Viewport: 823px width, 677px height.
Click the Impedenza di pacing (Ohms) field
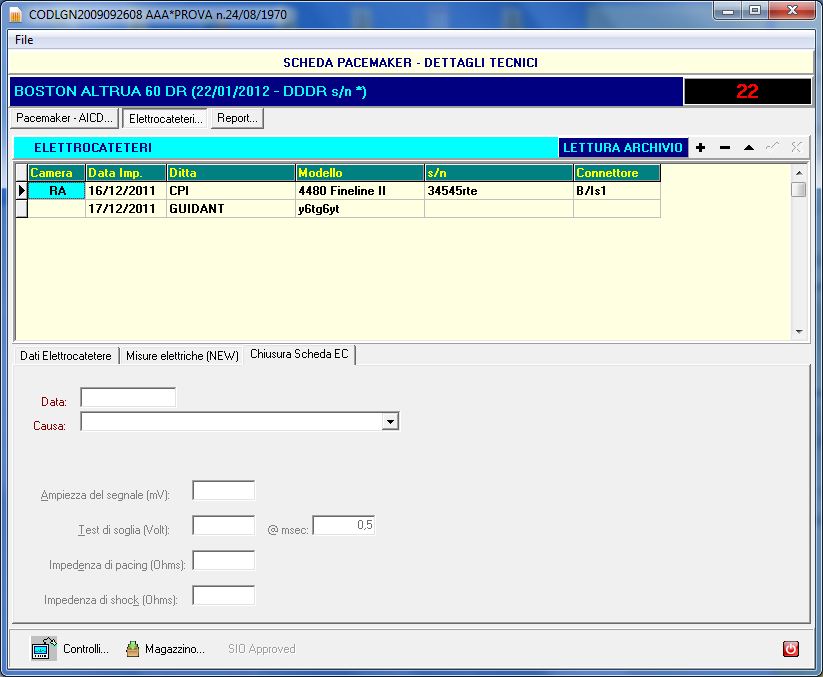click(224, 560)
